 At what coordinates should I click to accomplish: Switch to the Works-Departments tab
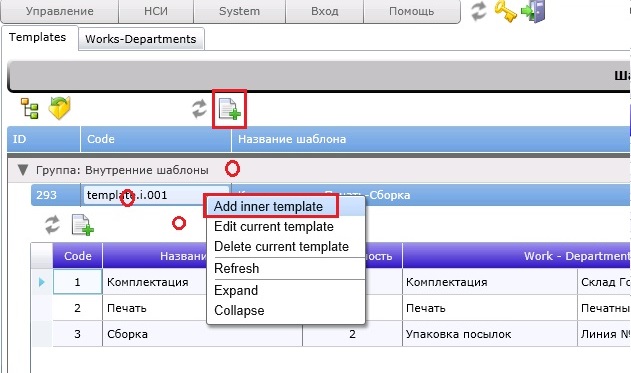pos(141,39)
